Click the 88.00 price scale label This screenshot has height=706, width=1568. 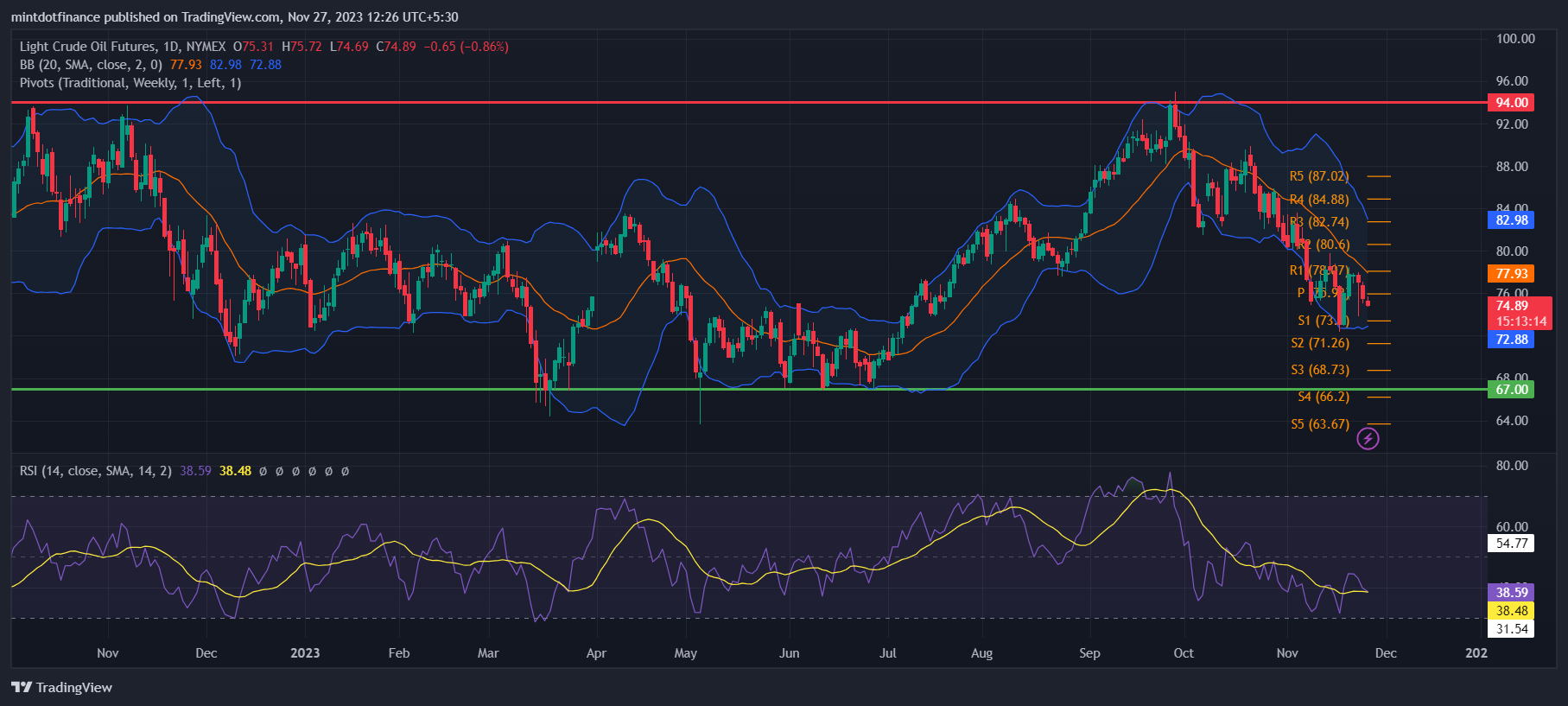(1512, 167)
